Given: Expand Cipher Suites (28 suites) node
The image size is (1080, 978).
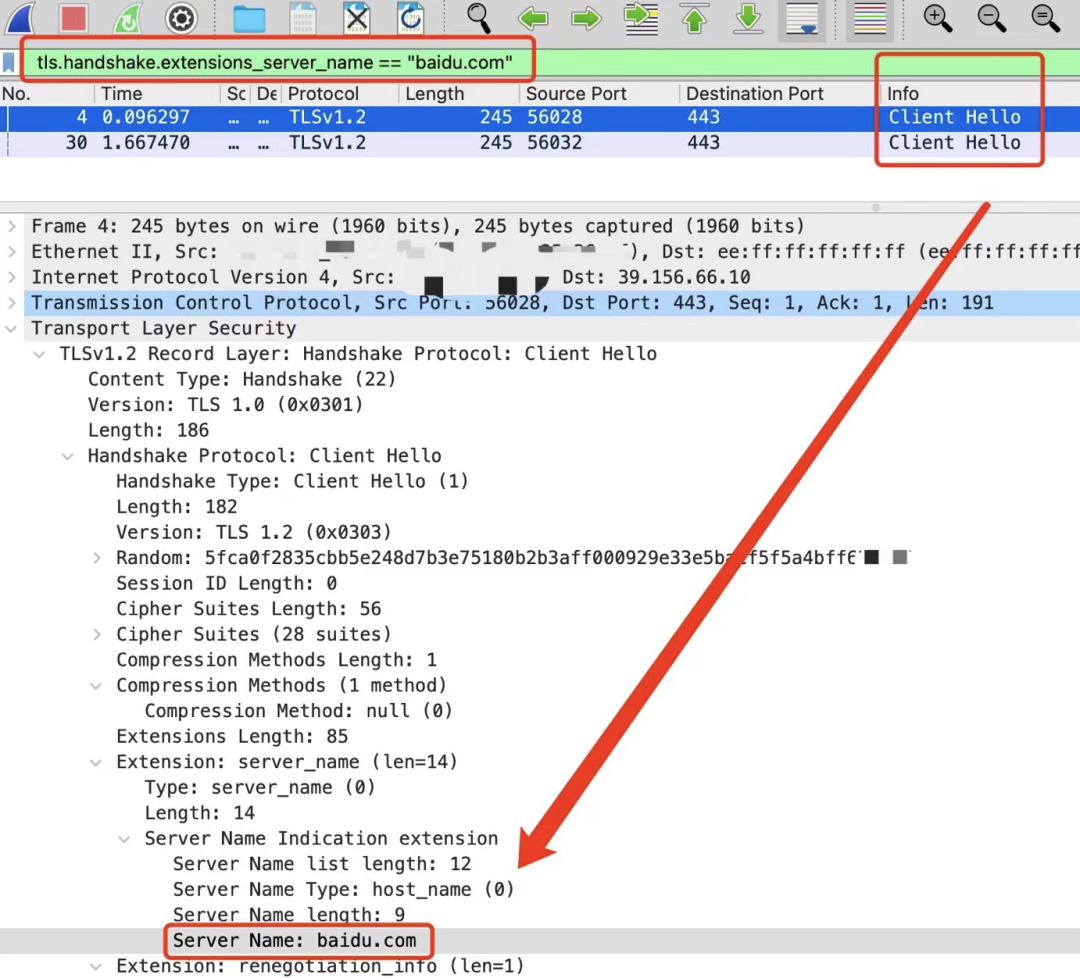Looking at the screenshot, I should [x=96, y=634].
